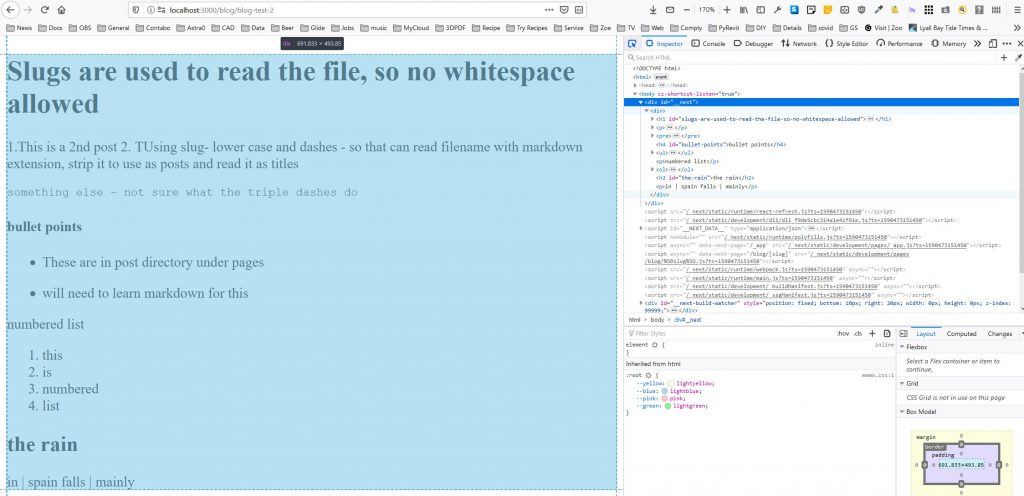Reload the page with the refresh icon
Viewport: 1024px width, 496px height.
coord(43,9)
